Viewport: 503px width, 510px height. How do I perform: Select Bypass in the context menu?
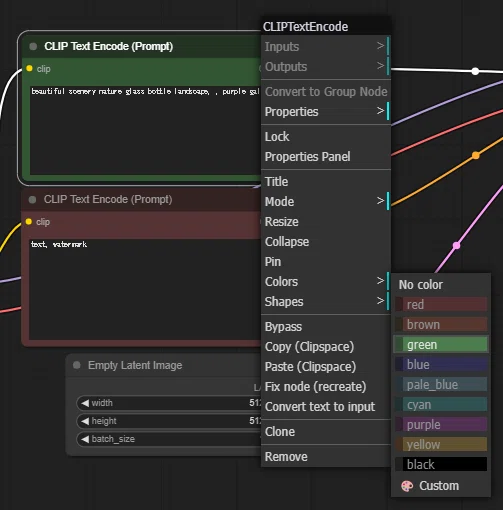click(326, 326)
